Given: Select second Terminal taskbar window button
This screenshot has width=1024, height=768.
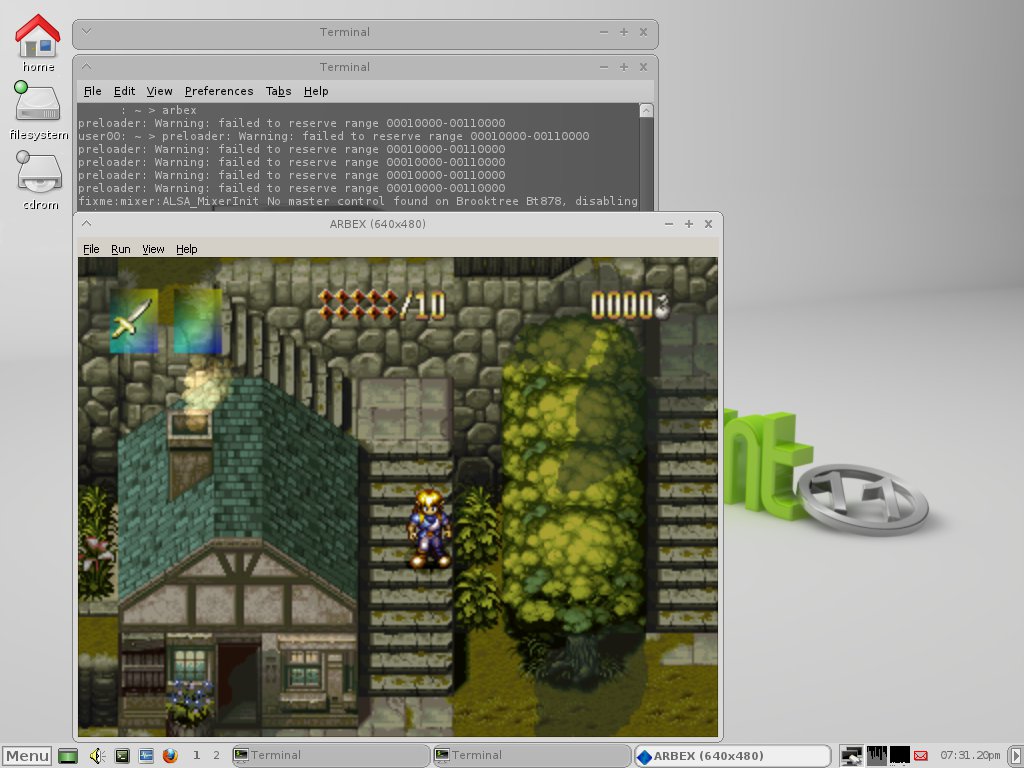Looking at the screenshot, I should point(532,756).
